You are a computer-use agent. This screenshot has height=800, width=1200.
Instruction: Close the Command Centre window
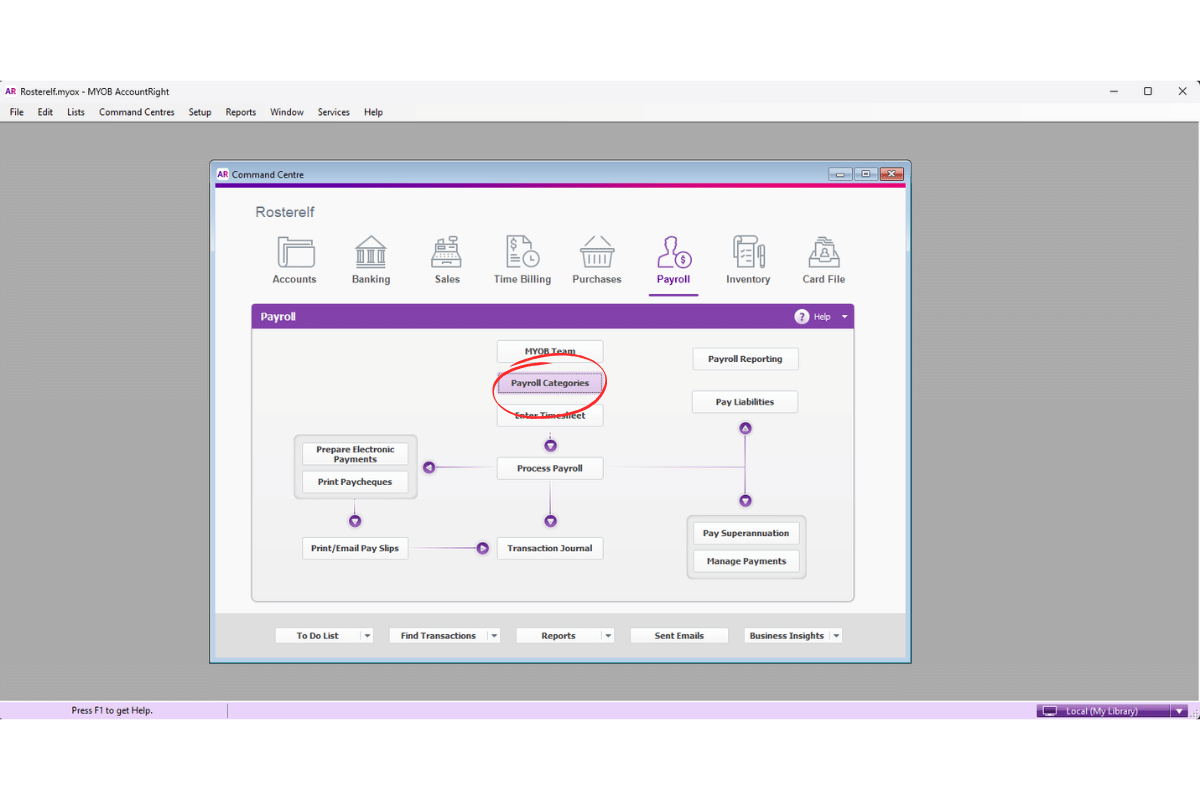tap(891, 174)
